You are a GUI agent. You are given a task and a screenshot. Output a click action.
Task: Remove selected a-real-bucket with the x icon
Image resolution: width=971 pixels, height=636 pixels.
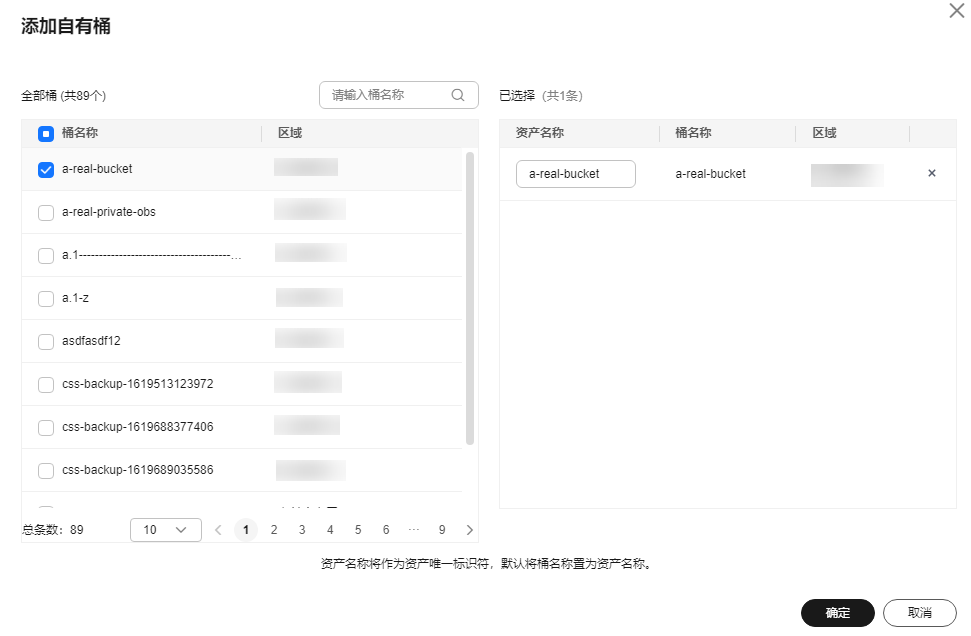click(932, 173)
